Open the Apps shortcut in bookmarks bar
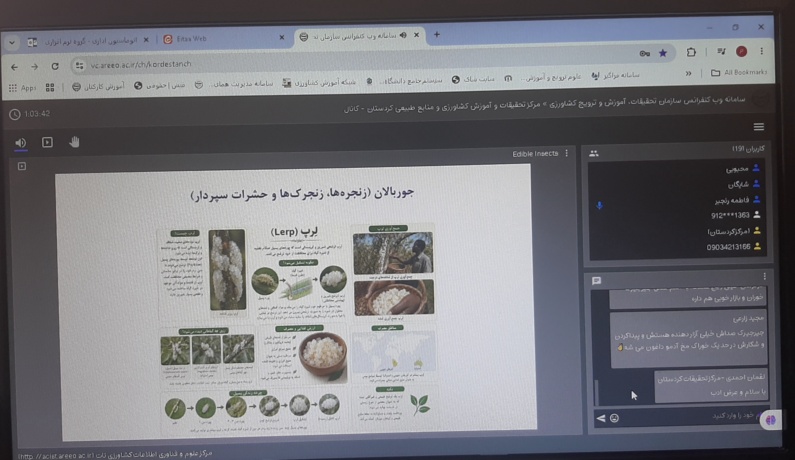 [x=22, y=88]
